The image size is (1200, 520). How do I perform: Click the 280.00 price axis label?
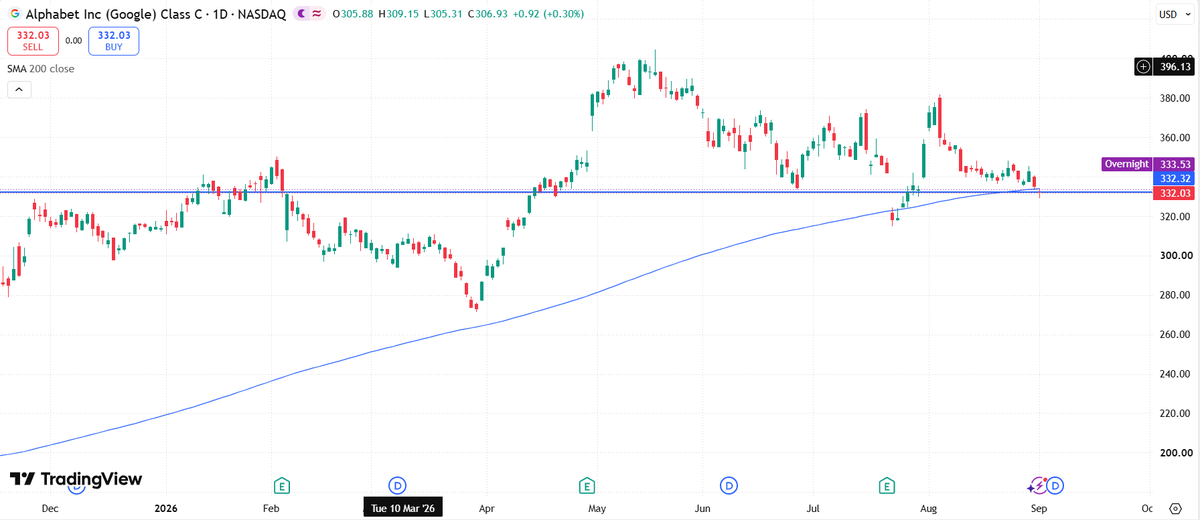[1174, 295]
